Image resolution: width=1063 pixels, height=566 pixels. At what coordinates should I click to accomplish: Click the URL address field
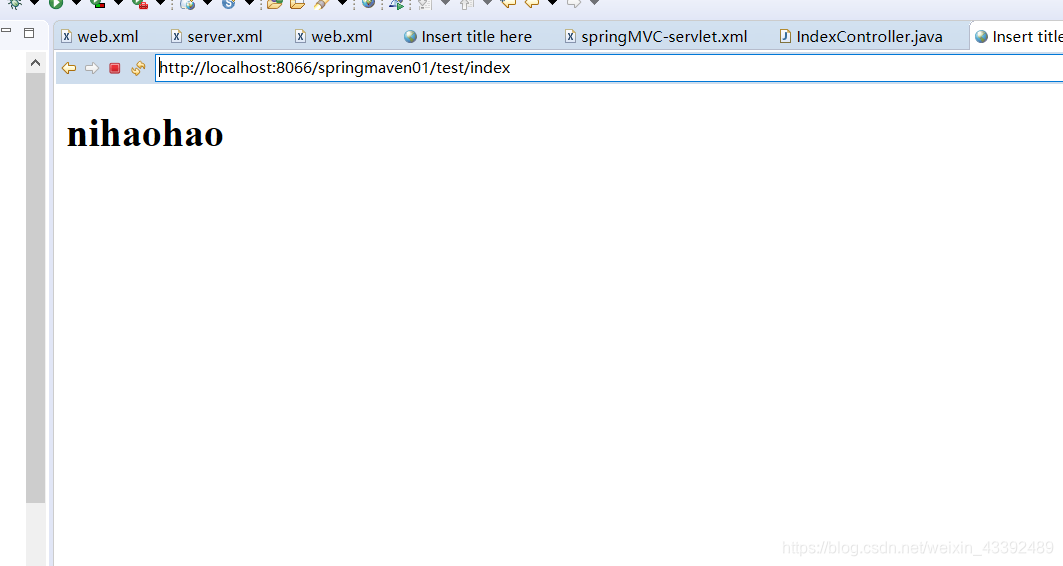coord(609,68)
